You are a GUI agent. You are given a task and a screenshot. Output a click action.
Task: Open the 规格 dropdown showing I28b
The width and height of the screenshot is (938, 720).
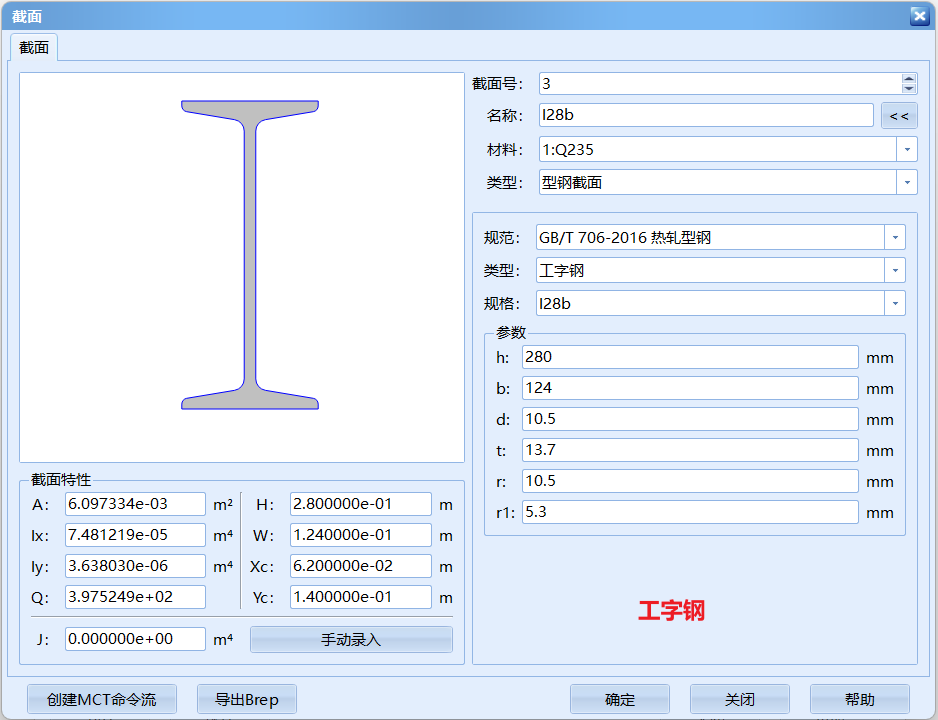[x=895, y=301]
